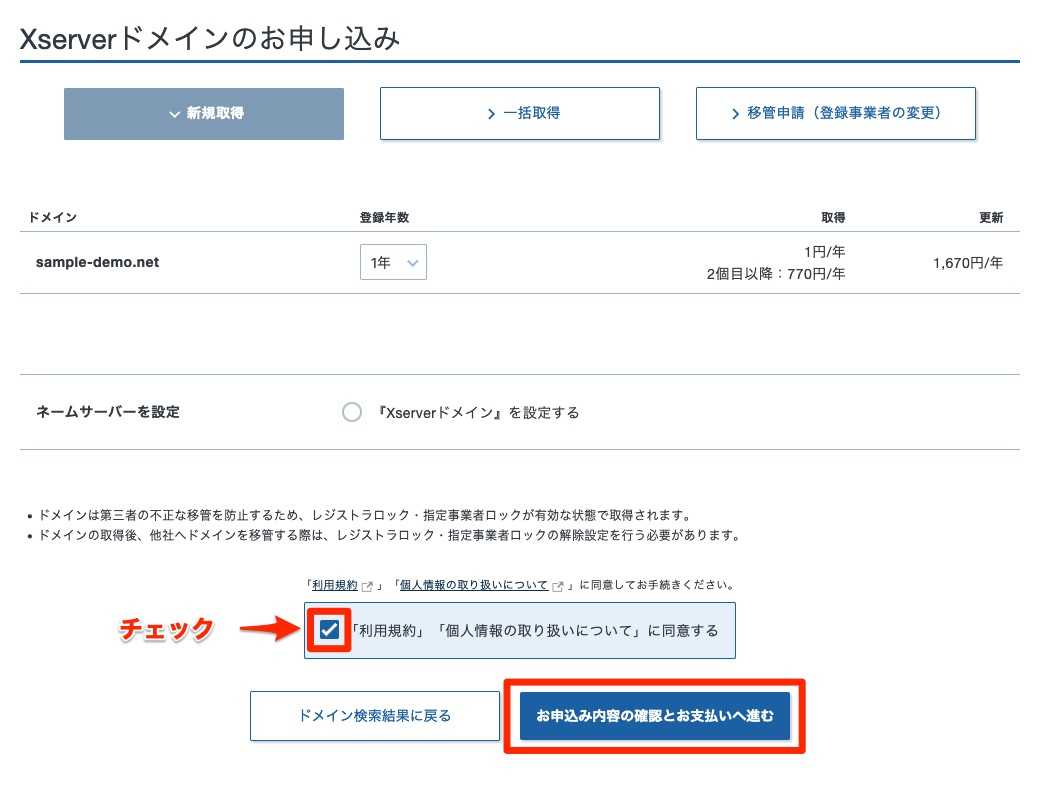Viewport: 1050px width, 788px height.
Task: Click the 『Xserverドメイン』を設定する label text
Action: click(478, 412)
